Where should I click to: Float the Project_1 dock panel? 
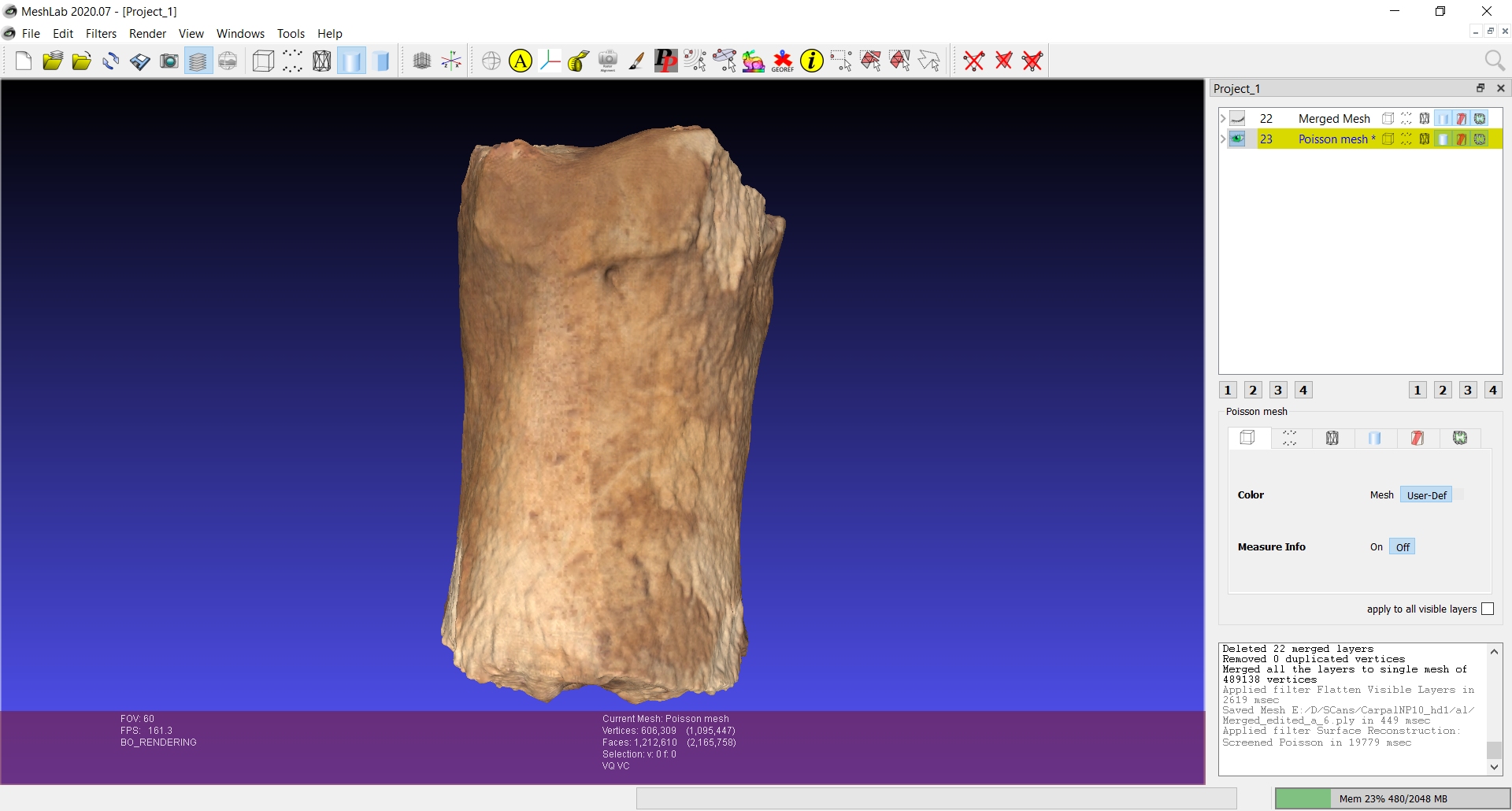point(1480,88)
